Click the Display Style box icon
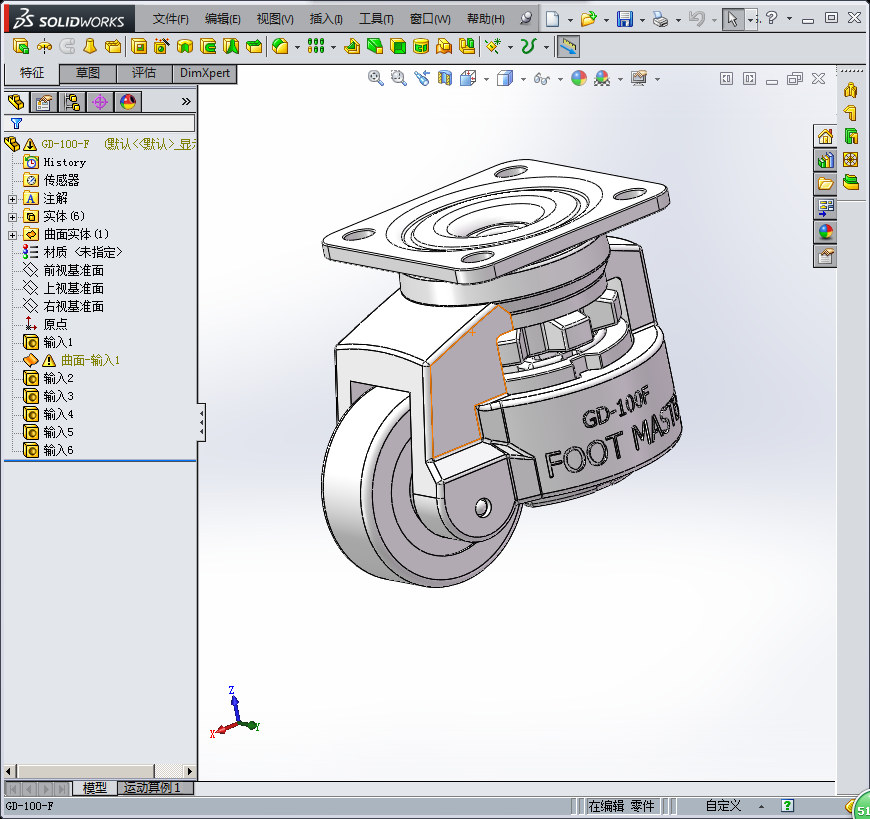This screenshot has height=819, width=870. coord(504,78)
